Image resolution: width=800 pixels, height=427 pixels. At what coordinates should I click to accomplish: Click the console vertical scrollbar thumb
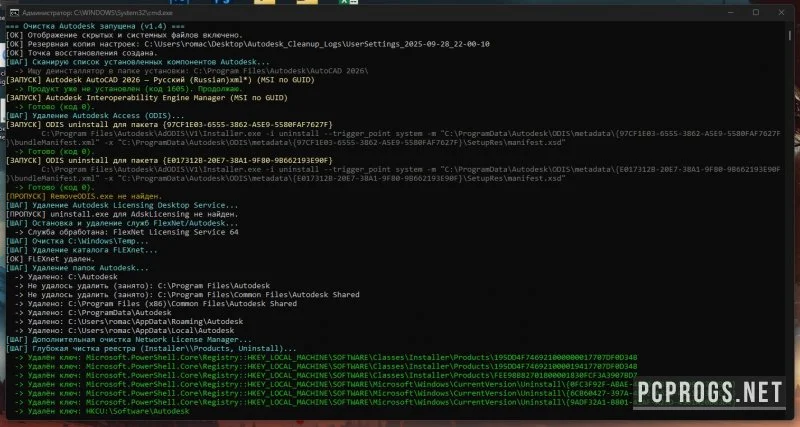(790, 36)
